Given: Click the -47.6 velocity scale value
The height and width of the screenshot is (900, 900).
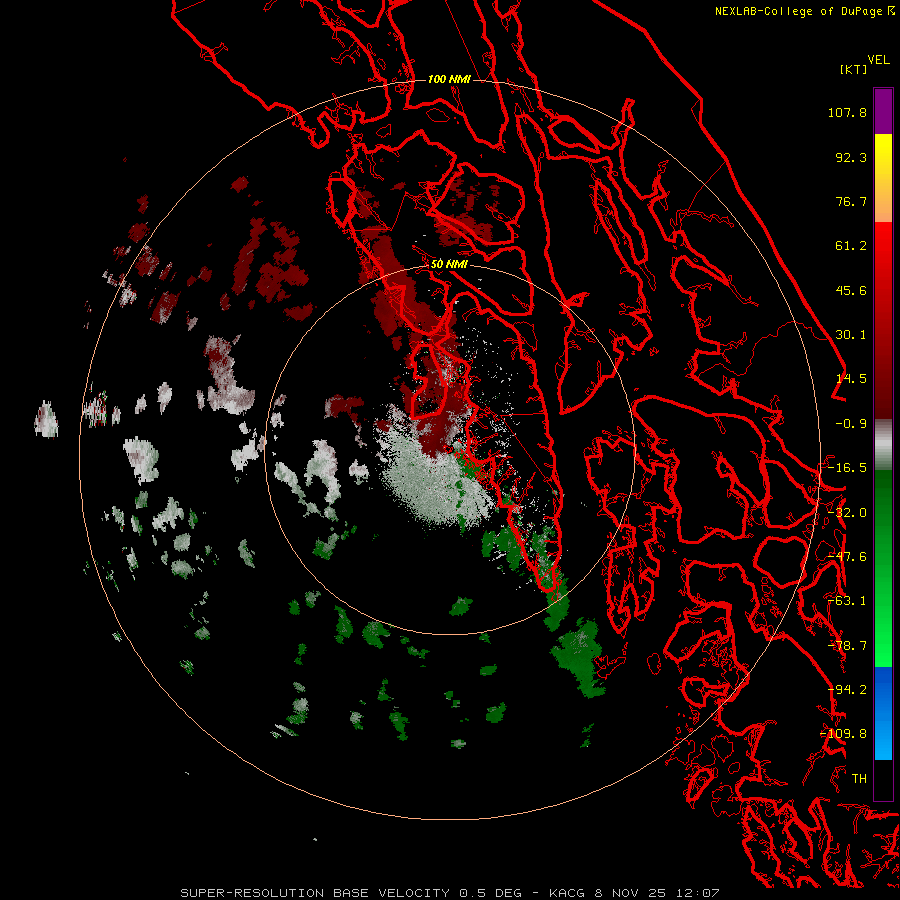Looking at the screenshot, I should [847, 557].
